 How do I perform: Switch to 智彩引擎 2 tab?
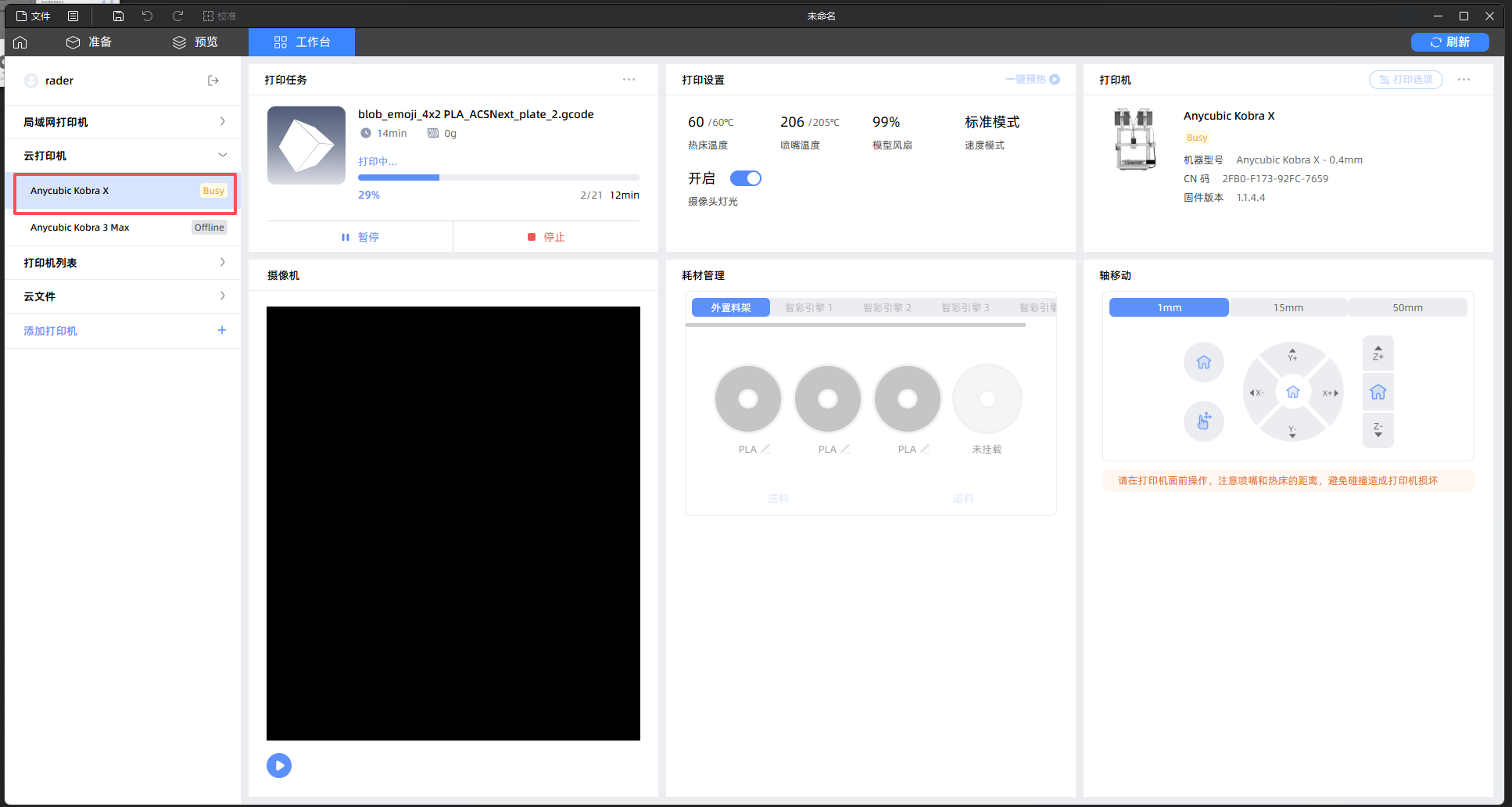[887, 308]
